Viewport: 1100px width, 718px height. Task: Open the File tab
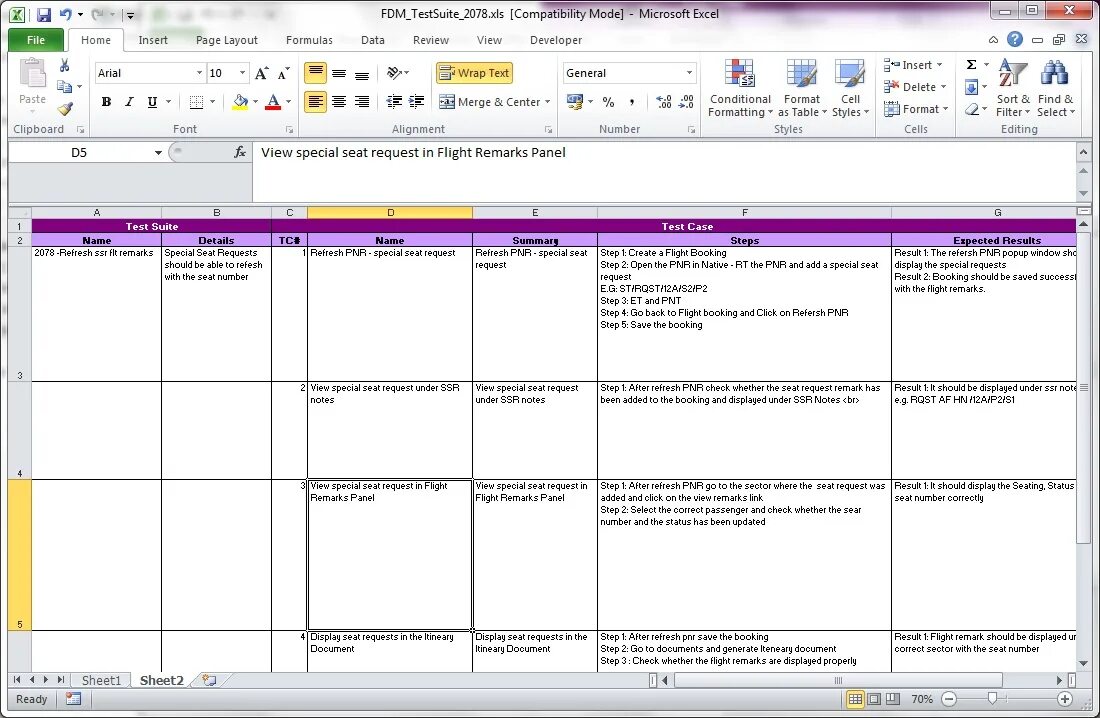36,40
